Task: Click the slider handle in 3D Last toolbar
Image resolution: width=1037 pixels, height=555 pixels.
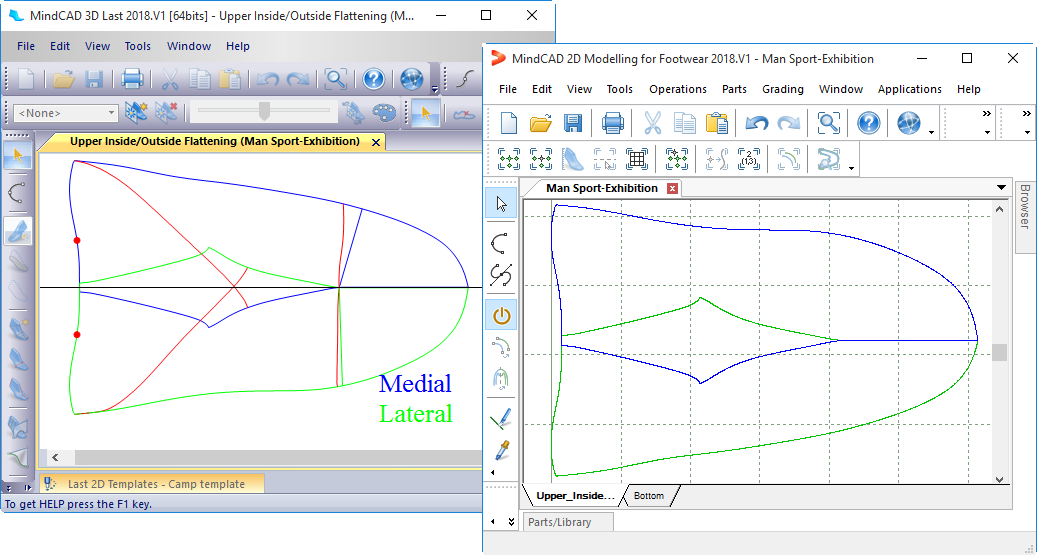Action: tap(265, 111)
